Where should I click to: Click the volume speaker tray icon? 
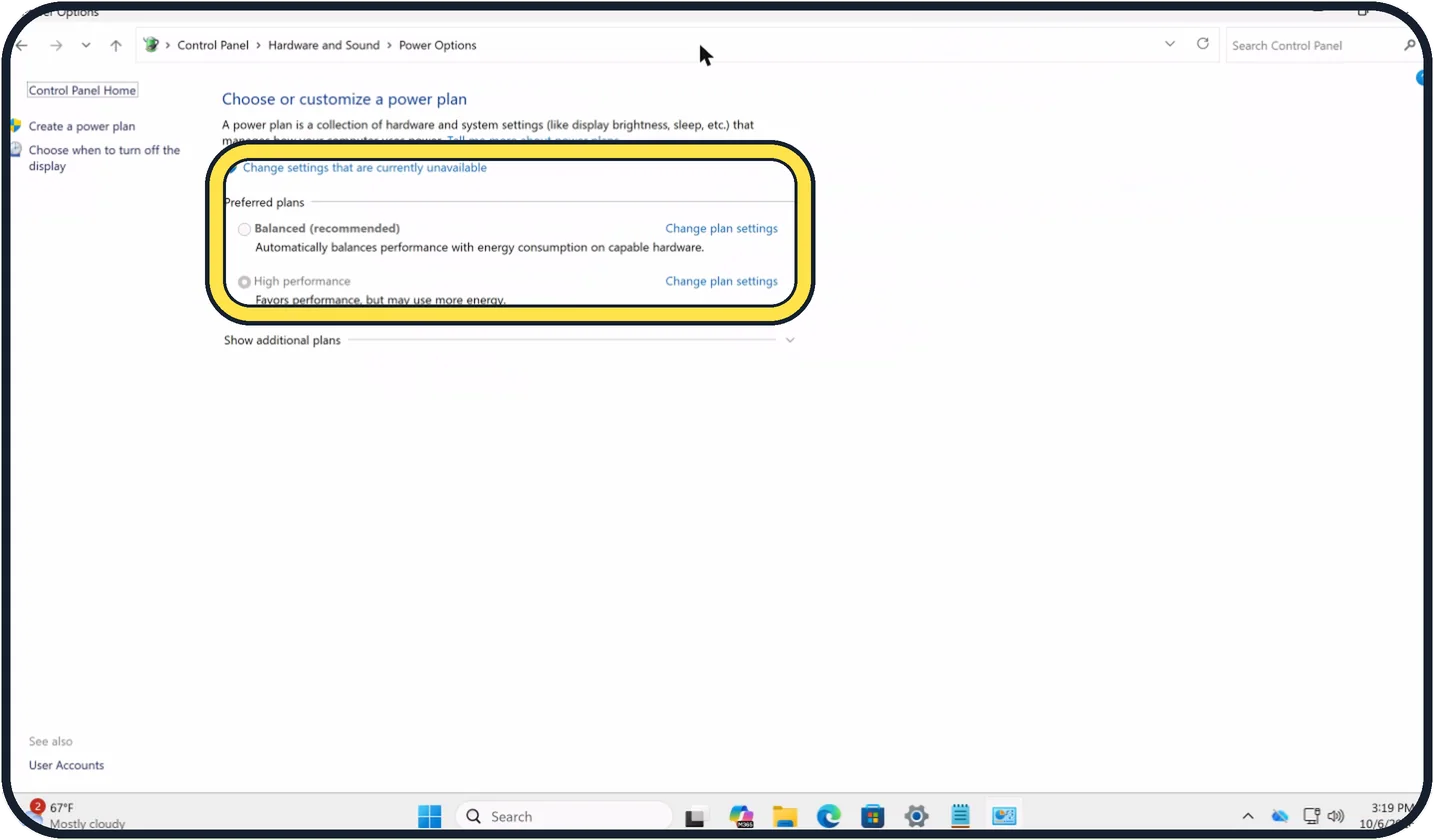(x=1336, y=816)
